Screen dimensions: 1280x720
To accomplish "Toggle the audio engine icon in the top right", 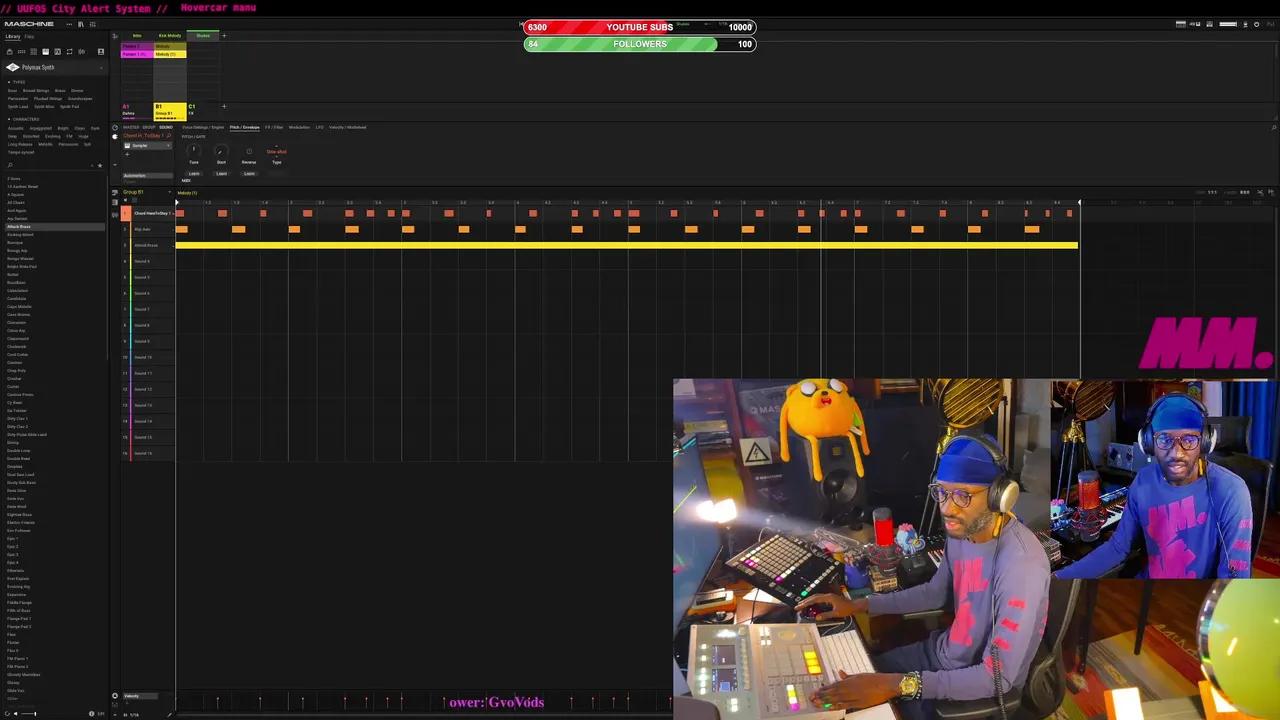I will coord(1256,25).
